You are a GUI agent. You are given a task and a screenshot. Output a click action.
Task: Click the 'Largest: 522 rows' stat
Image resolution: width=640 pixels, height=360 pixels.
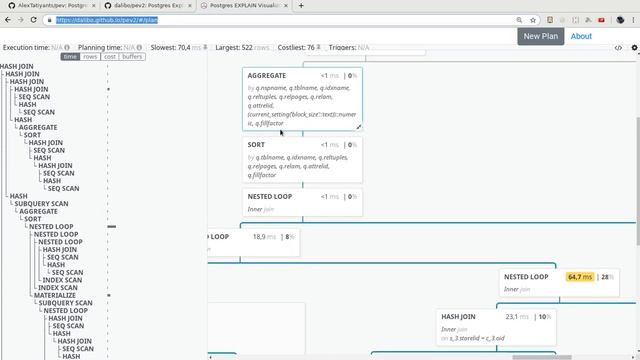point(242,47)
